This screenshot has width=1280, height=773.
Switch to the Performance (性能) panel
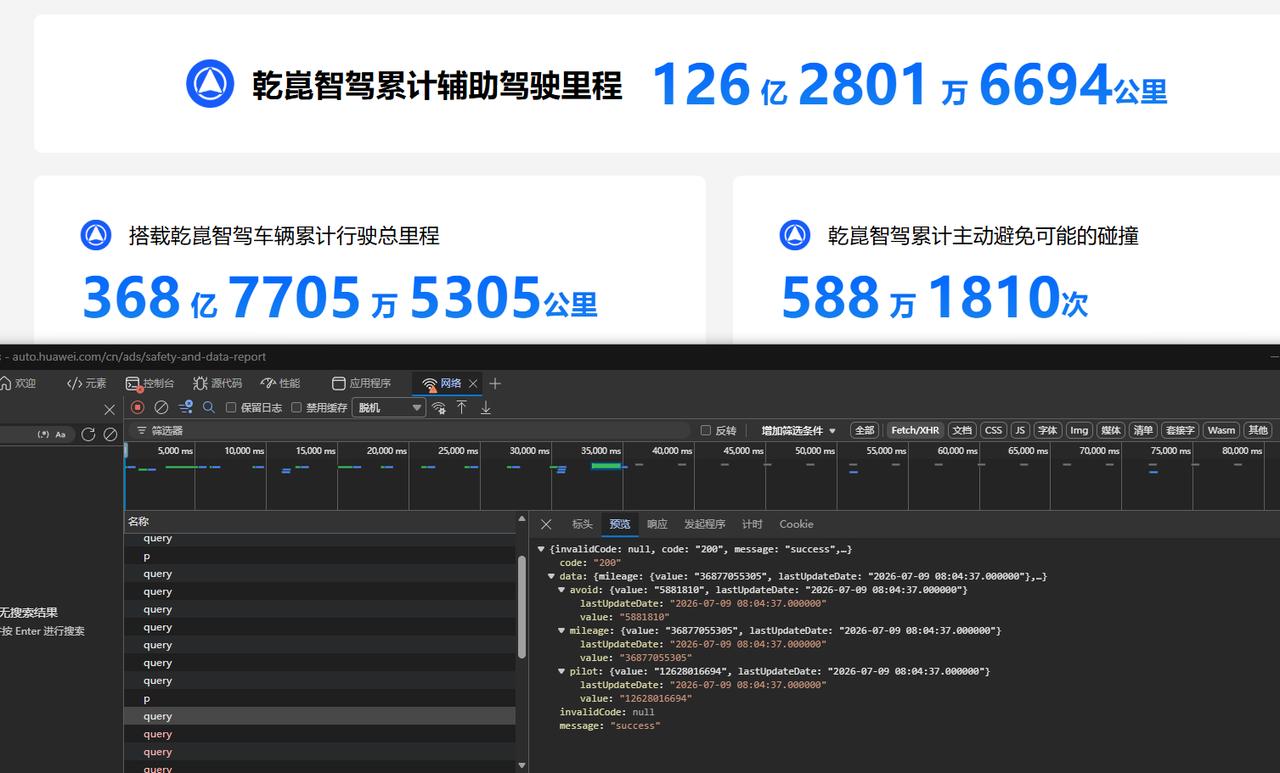click(280, 383)
